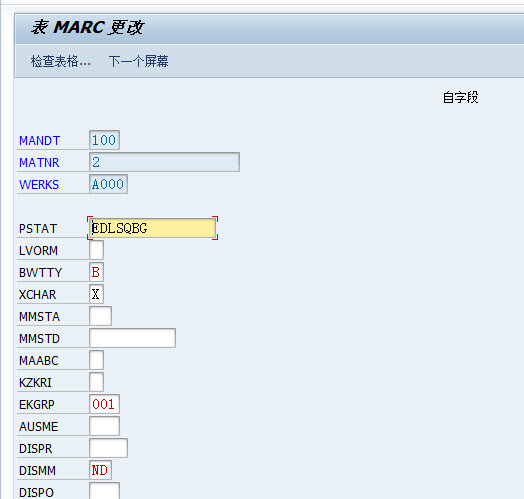Click the MATNR field label

(39, 163)
